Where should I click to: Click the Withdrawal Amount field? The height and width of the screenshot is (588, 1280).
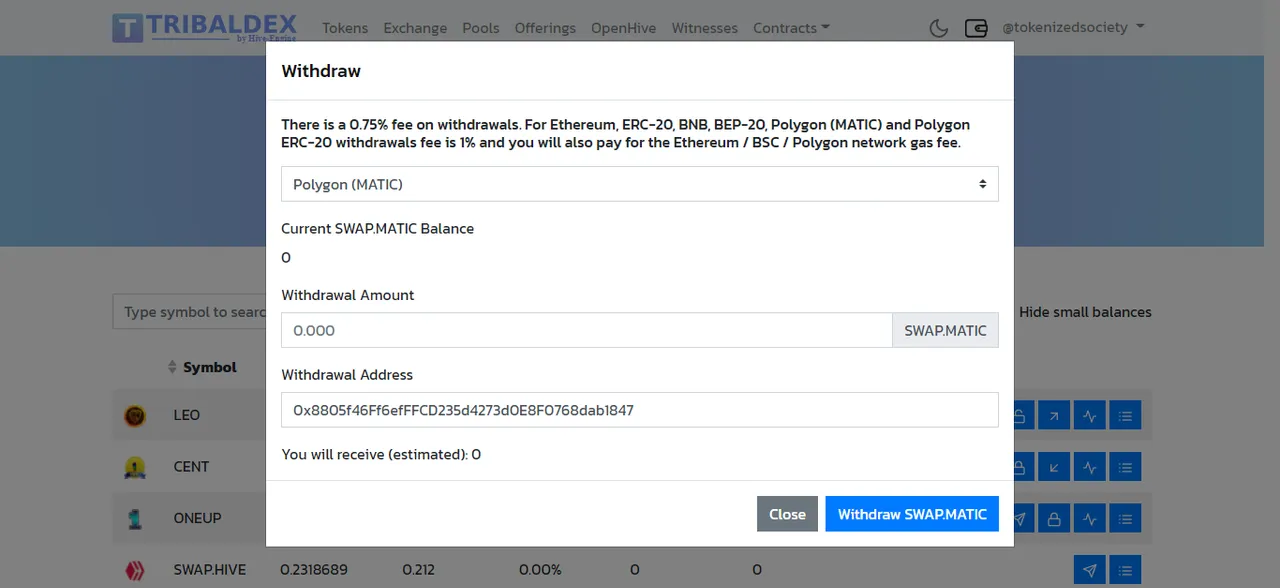tap(587, 330)
